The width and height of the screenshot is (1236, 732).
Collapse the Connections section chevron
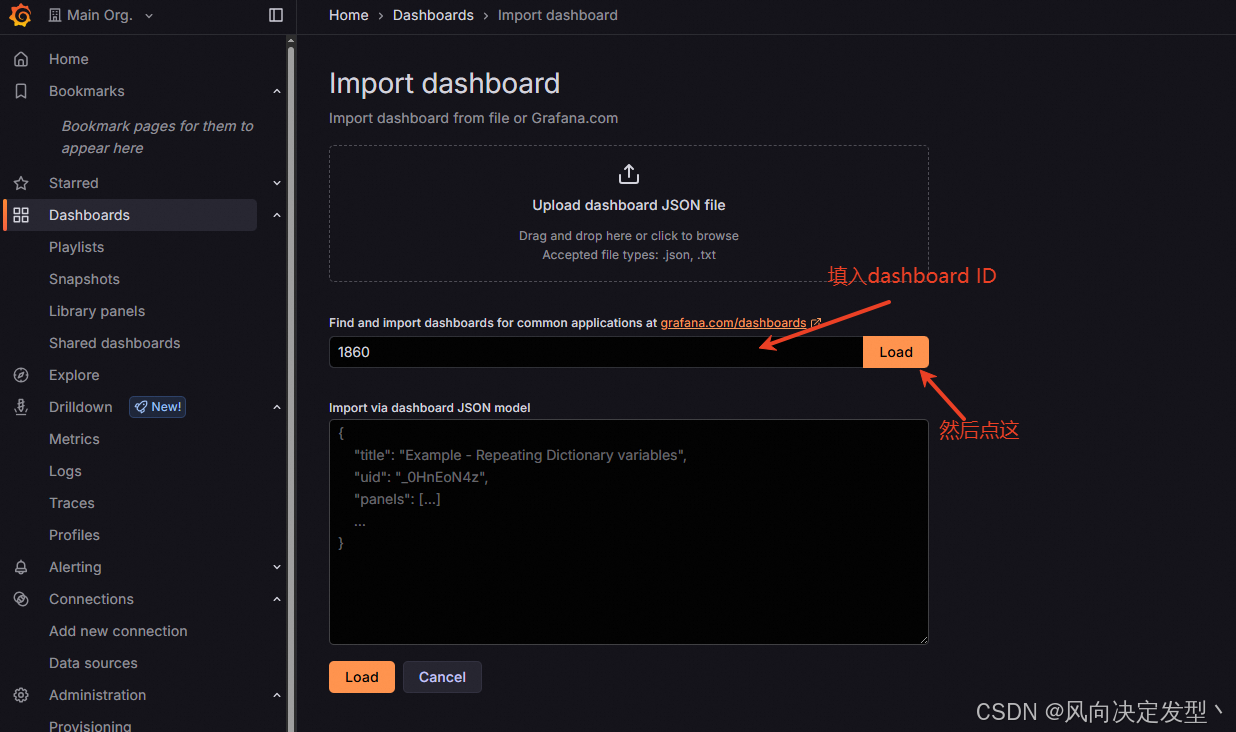click(x=277, y=599)
